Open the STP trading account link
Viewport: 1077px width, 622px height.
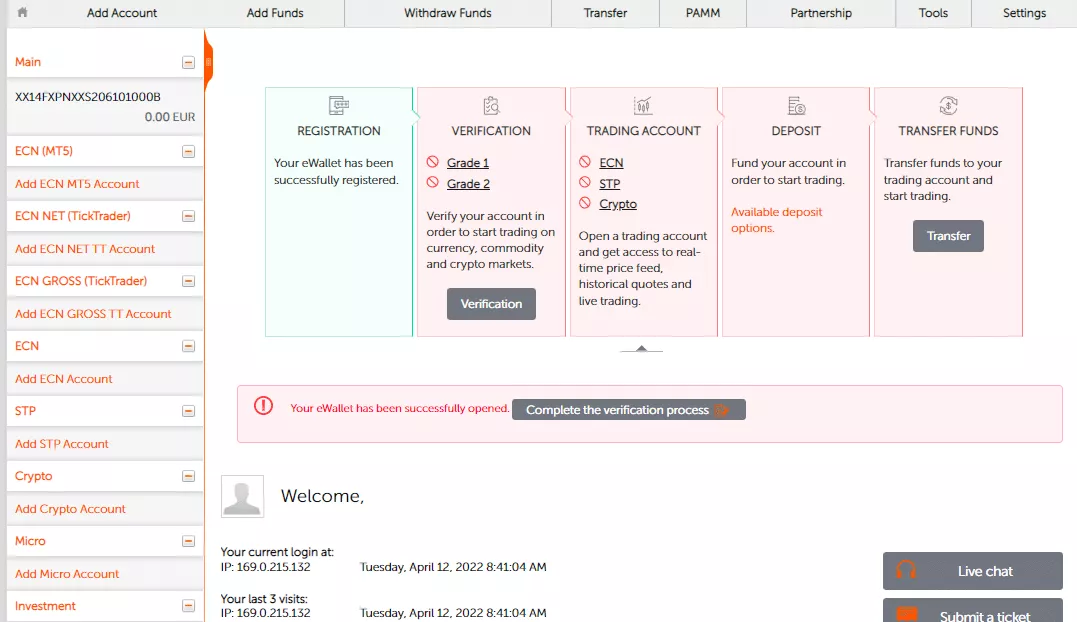click(x=609, y=184)
